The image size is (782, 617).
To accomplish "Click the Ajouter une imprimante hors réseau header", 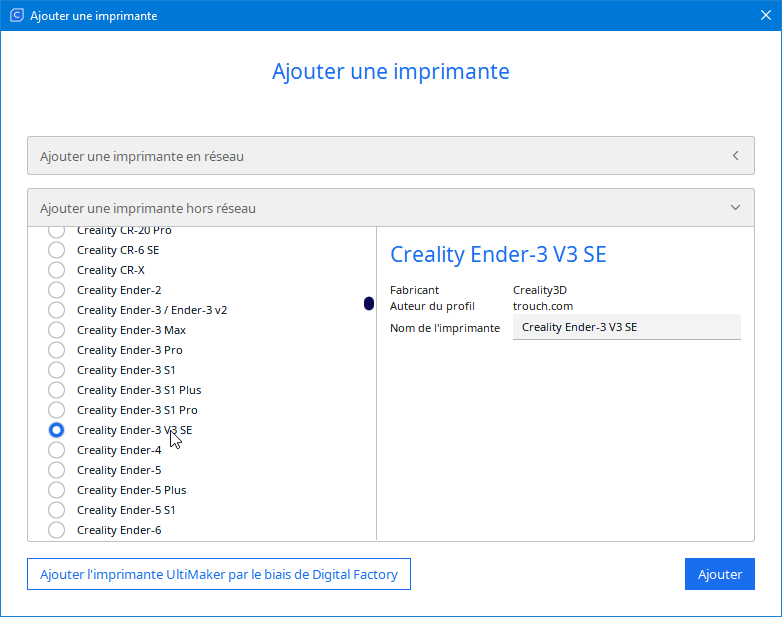I will point(391,208).
